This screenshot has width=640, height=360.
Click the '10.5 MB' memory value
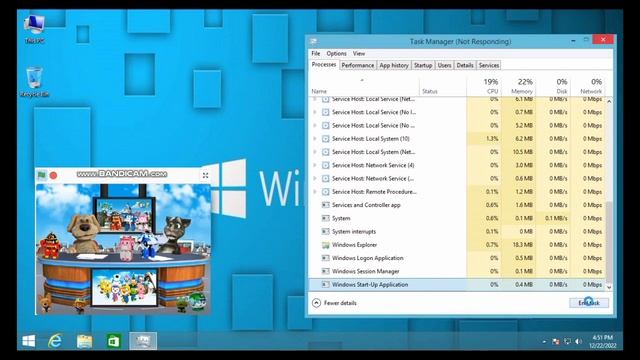pos(523,152)
